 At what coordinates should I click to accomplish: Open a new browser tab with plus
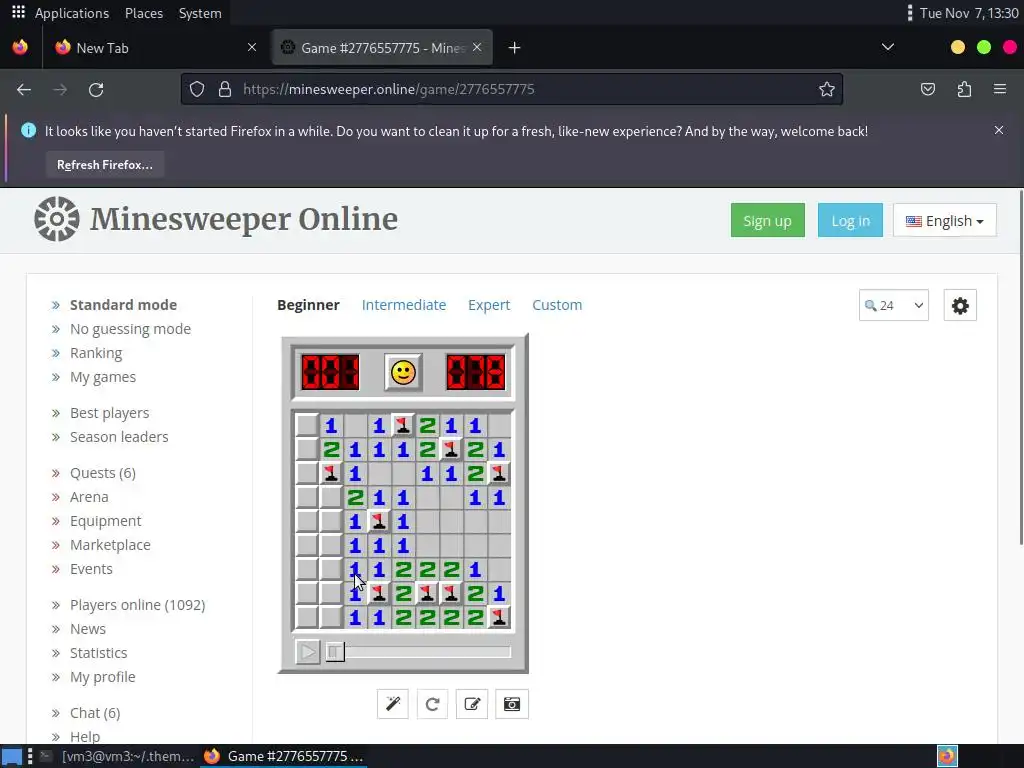[x=515, y=48]
